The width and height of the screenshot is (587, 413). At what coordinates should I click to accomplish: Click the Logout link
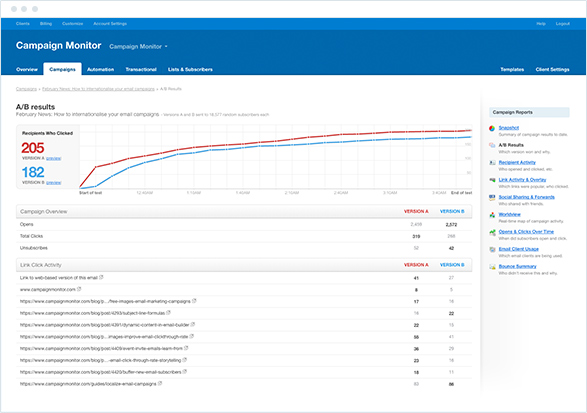[562, 24]
